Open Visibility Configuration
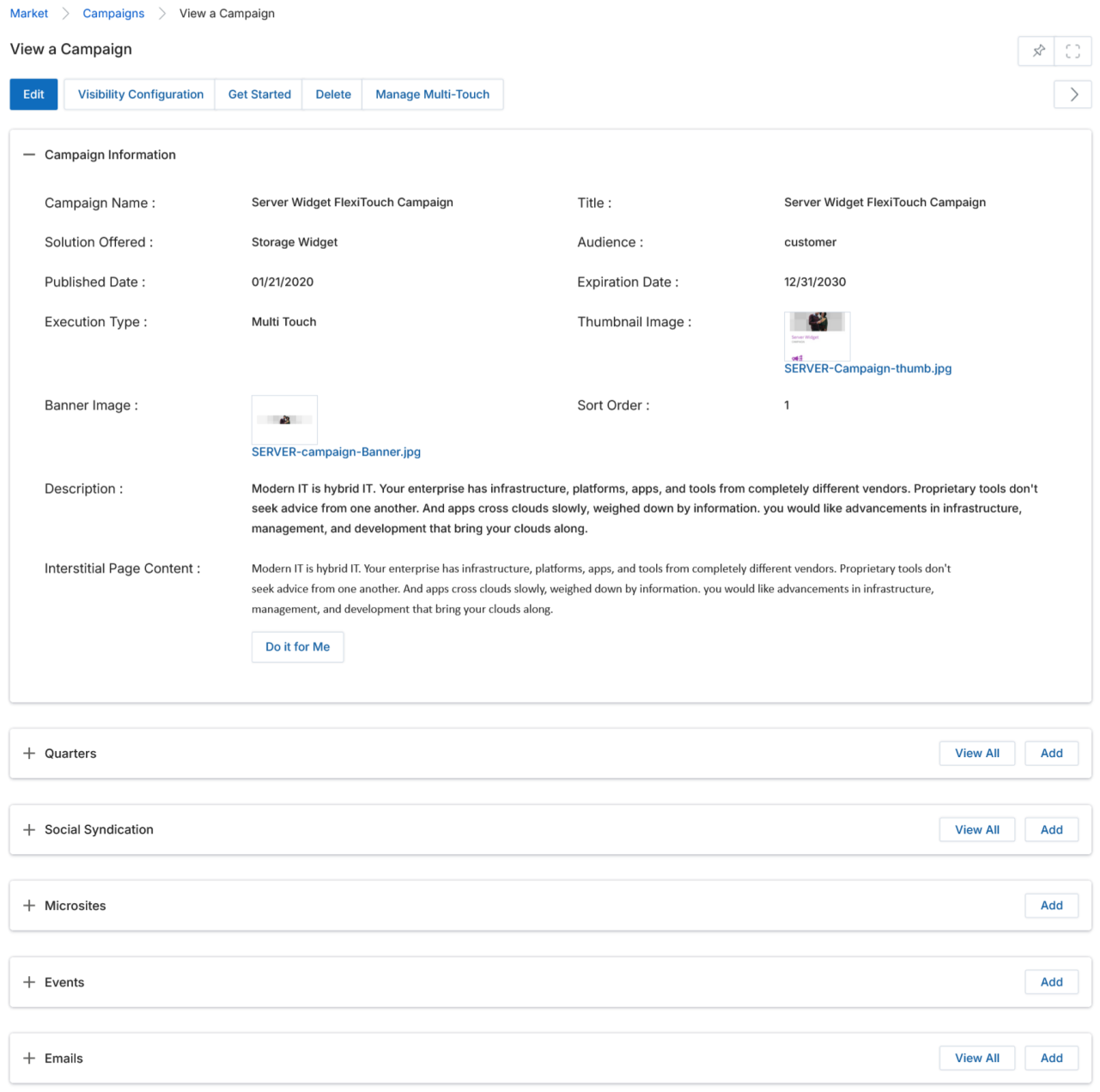This screenshot has height=1092, width=1100. point(141,94)
